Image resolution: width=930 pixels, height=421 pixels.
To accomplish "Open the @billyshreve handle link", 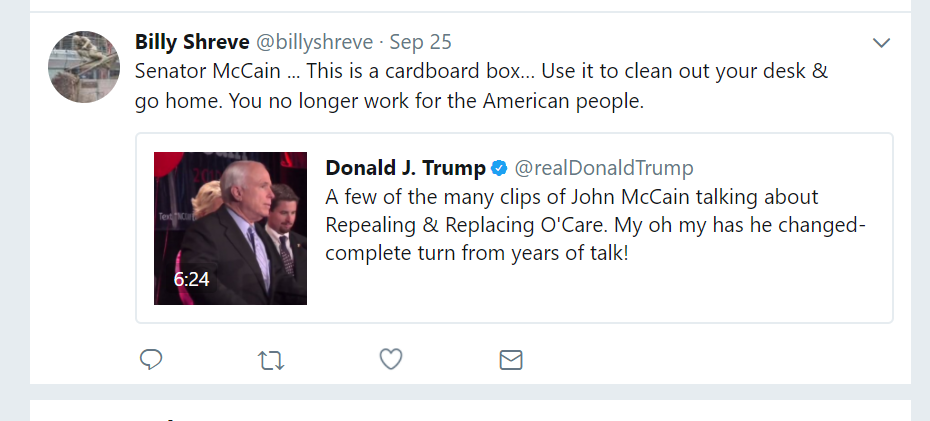I will [x=314, y=42].
